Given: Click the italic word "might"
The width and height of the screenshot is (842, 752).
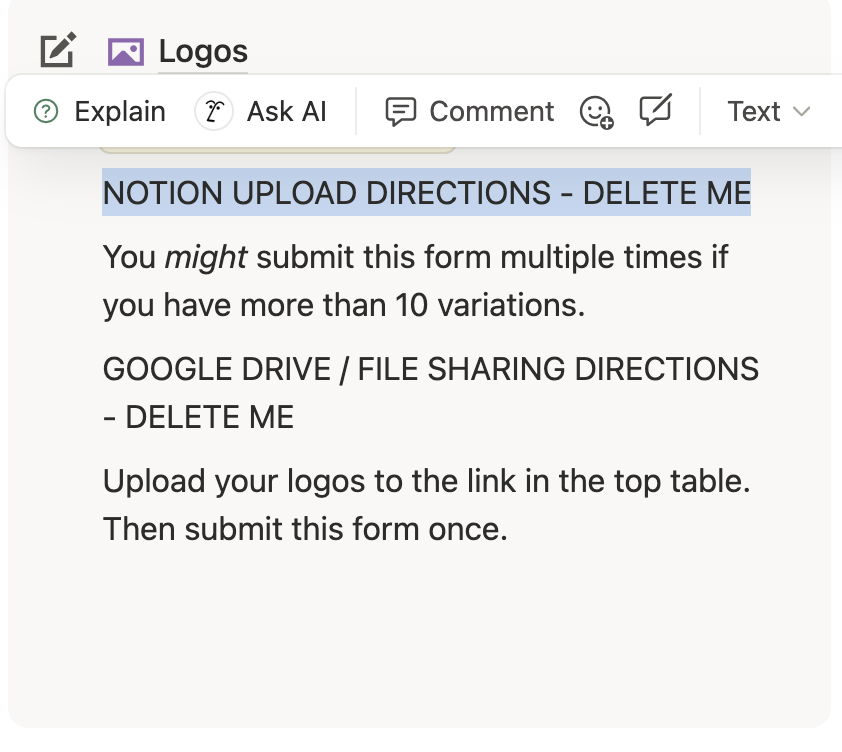Looking at the screenshot, I should pyautogui.click(x=205, y=257).
